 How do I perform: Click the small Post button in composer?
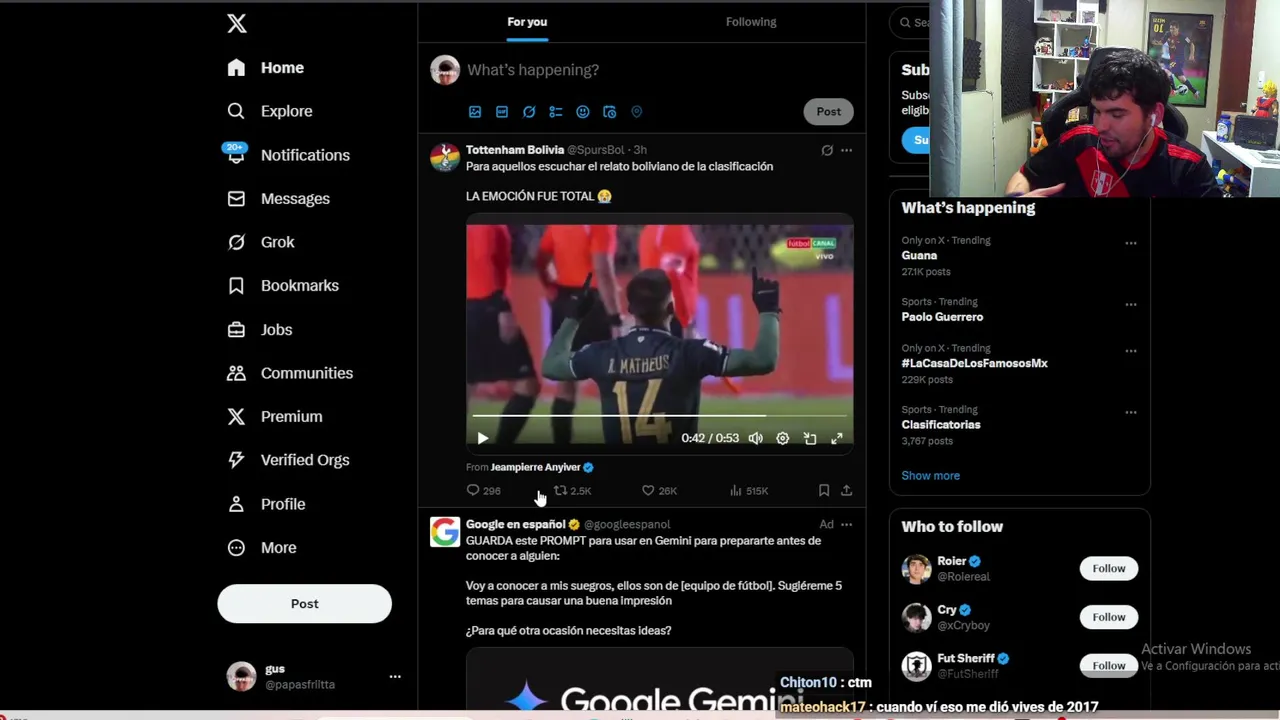click(828, 112)
